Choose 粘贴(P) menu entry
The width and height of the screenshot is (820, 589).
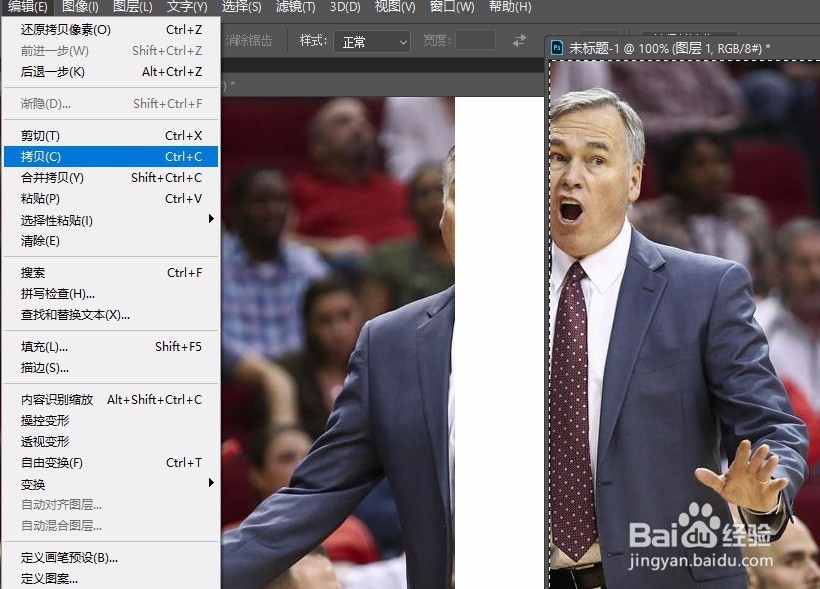point(111,199)
